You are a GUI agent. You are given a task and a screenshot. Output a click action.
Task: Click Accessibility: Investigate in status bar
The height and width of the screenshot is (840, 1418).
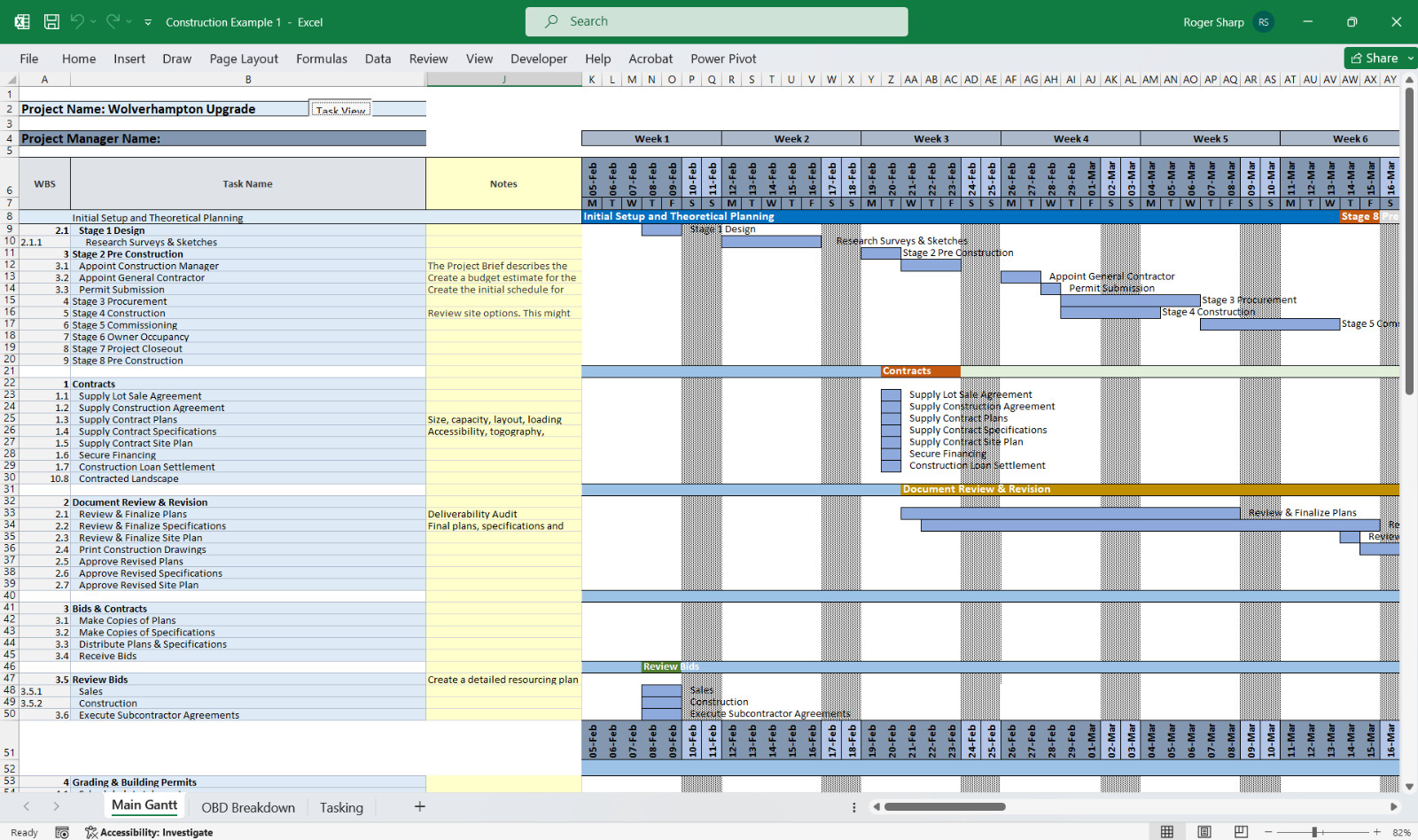(x=149, y=832)
